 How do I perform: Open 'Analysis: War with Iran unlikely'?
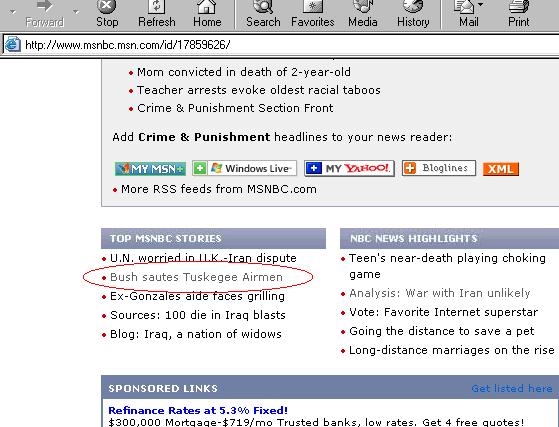pos(440,293)
